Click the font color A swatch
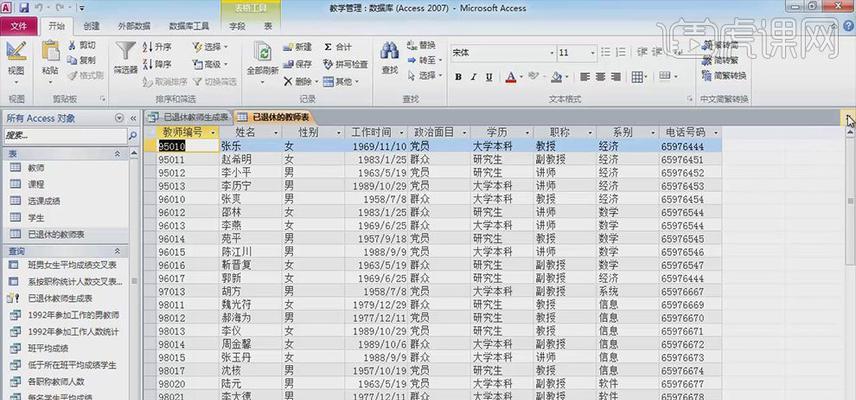This screenshot has height=400, width=856. [510, 77]
